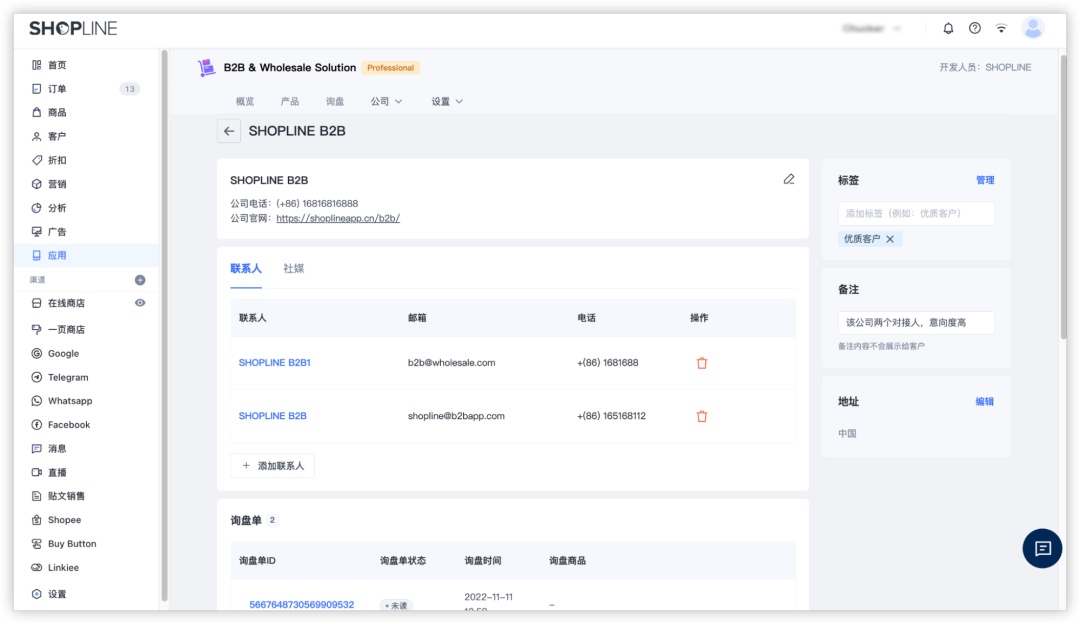Open the account store name dropdown

(x=871, y=29)
